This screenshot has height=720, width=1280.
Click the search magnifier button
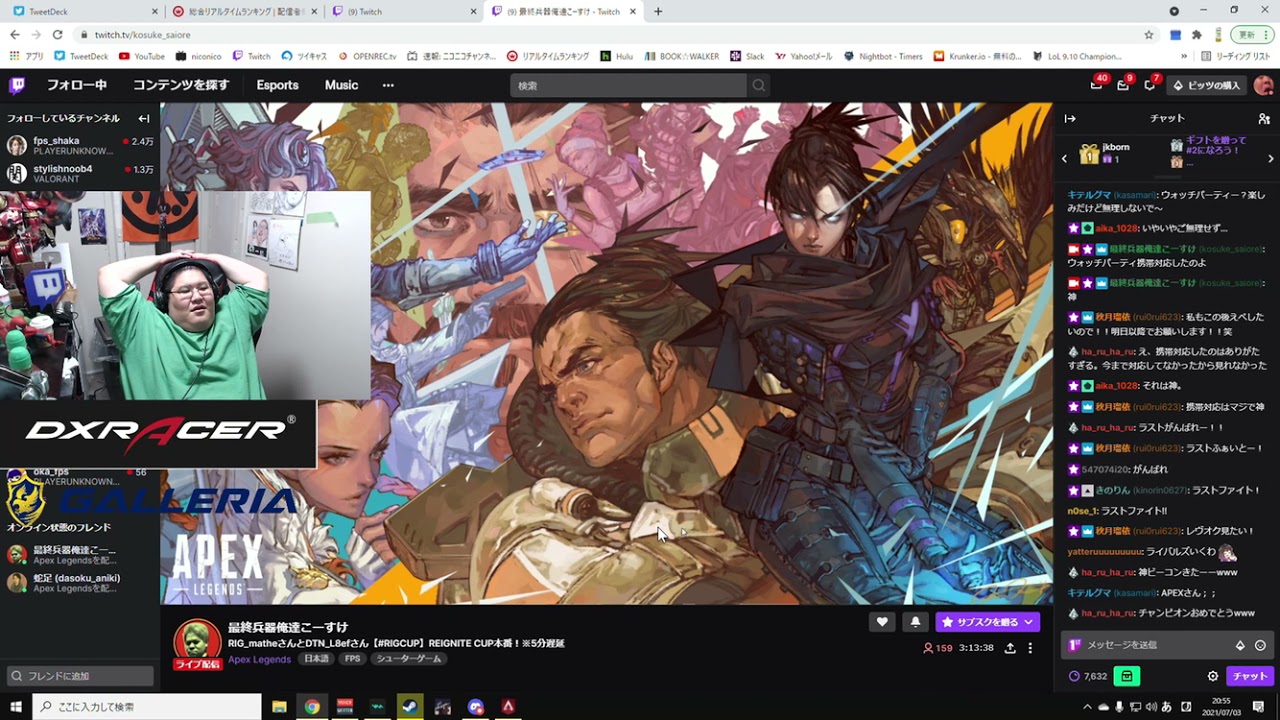click(759, 85)
